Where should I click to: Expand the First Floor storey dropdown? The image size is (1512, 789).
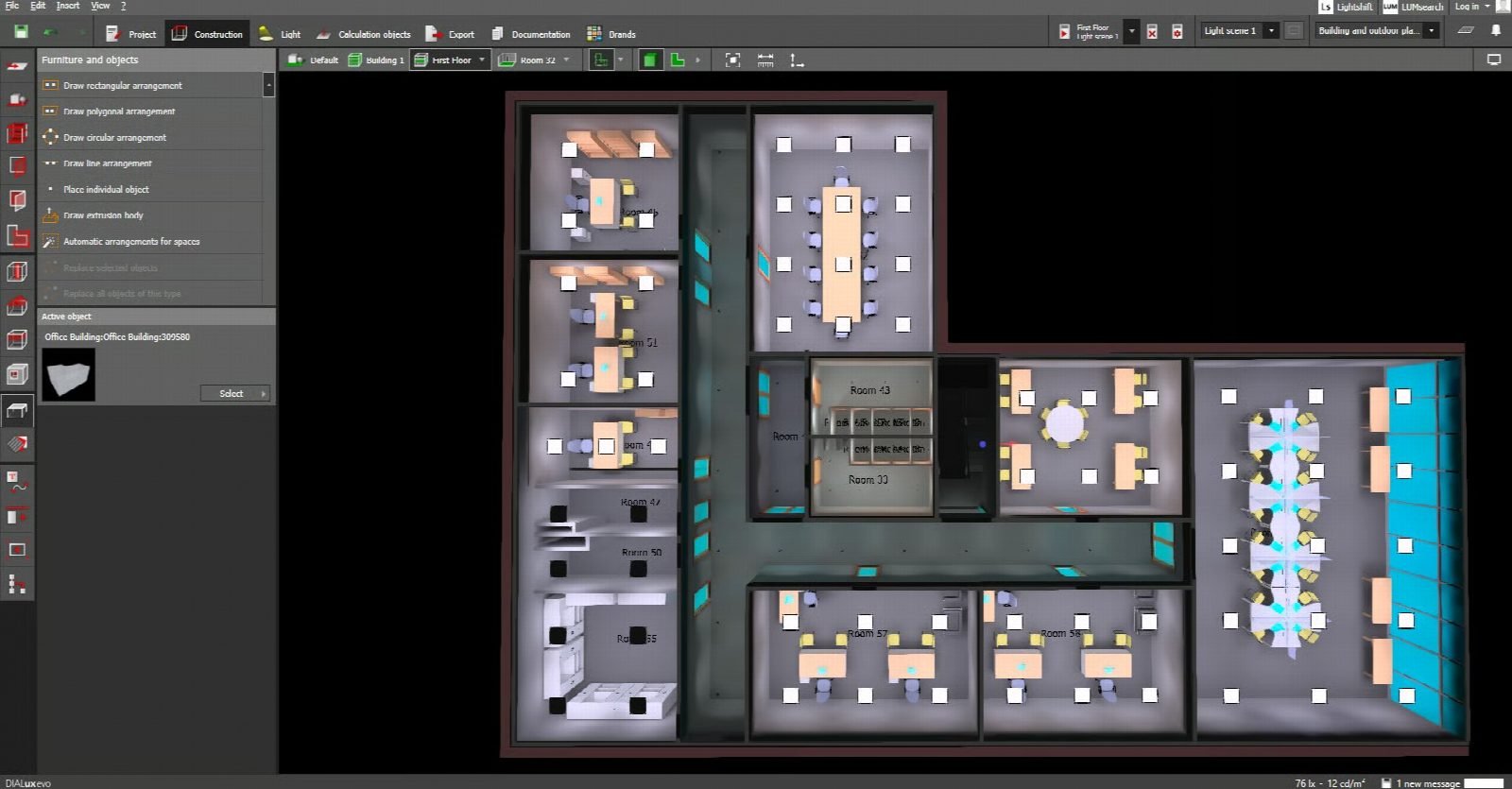(x=482, y=60)
